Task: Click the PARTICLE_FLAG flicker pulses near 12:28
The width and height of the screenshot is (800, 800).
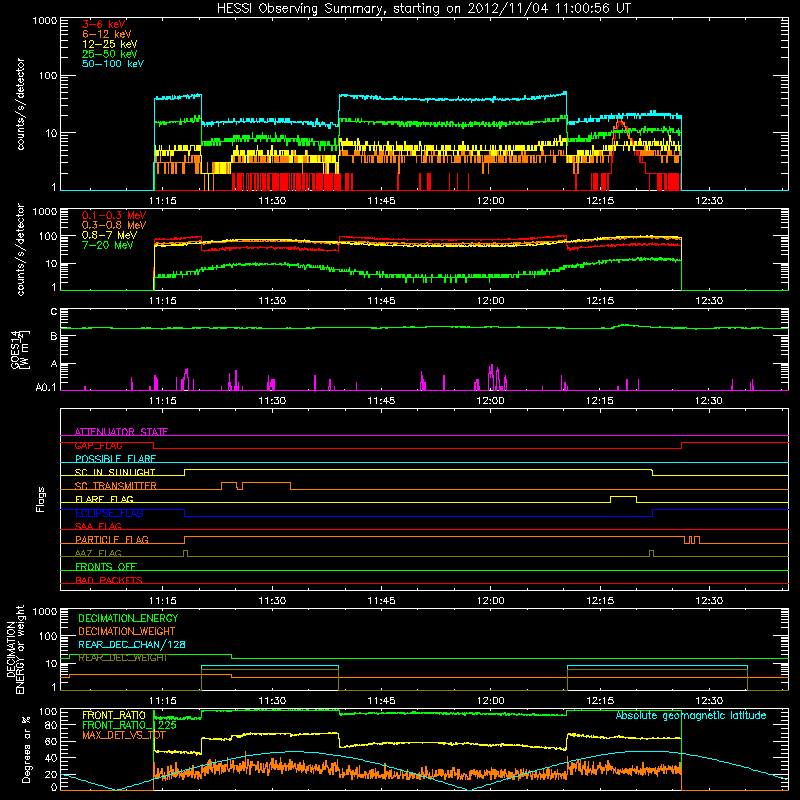Action: click(692, 539)
